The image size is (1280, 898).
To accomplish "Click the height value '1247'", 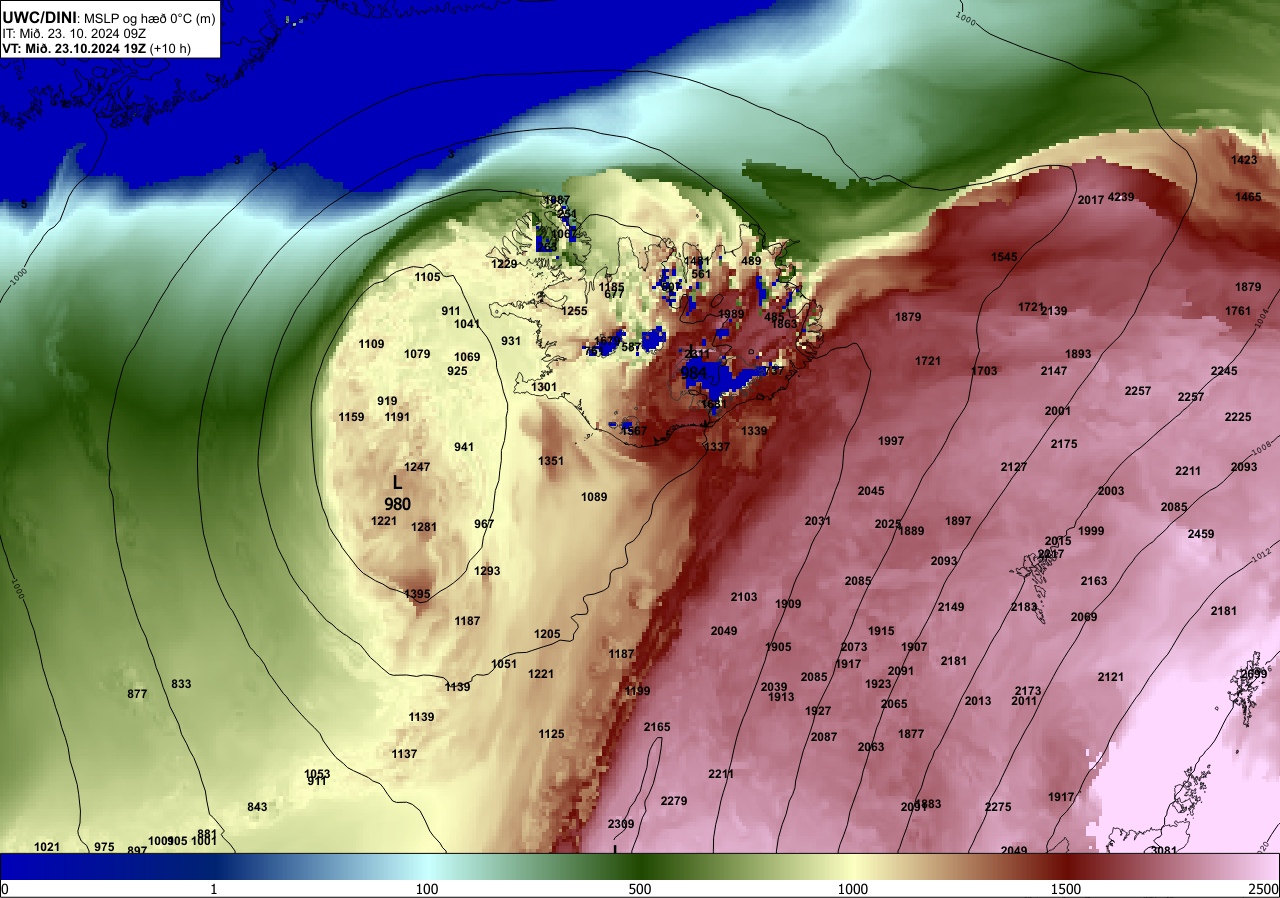I will coord(417,467).
